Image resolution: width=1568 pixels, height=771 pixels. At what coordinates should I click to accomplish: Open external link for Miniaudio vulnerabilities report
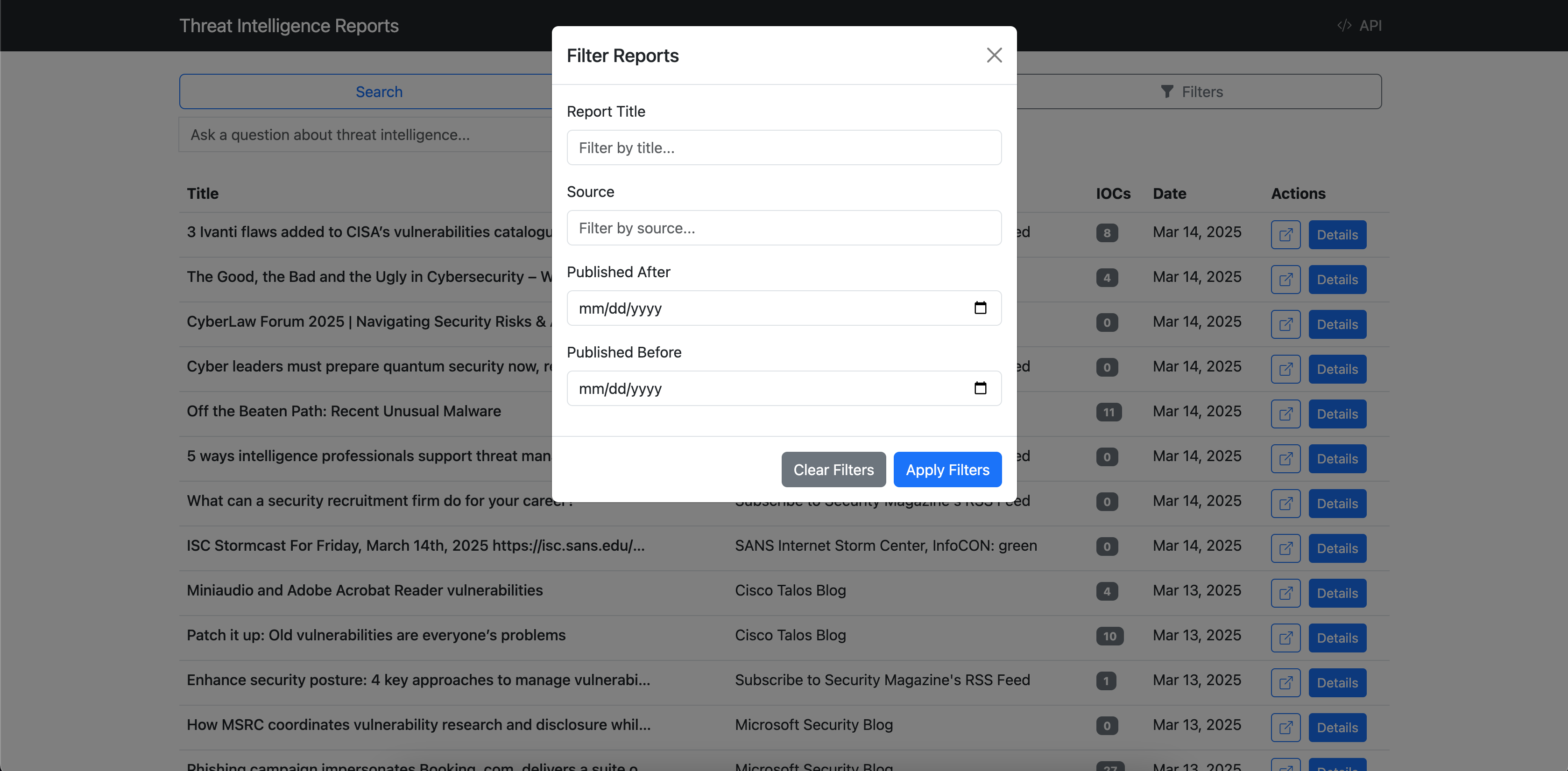pos(1285,593)
